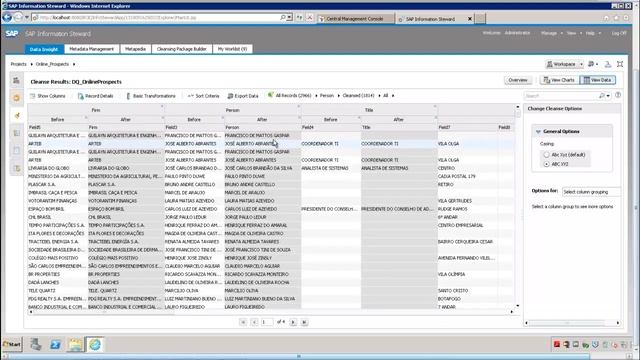Expand the Cleansed (1814) filter arrow
The width and height of the screenshot is (640, 360).
tap(379, 96)
